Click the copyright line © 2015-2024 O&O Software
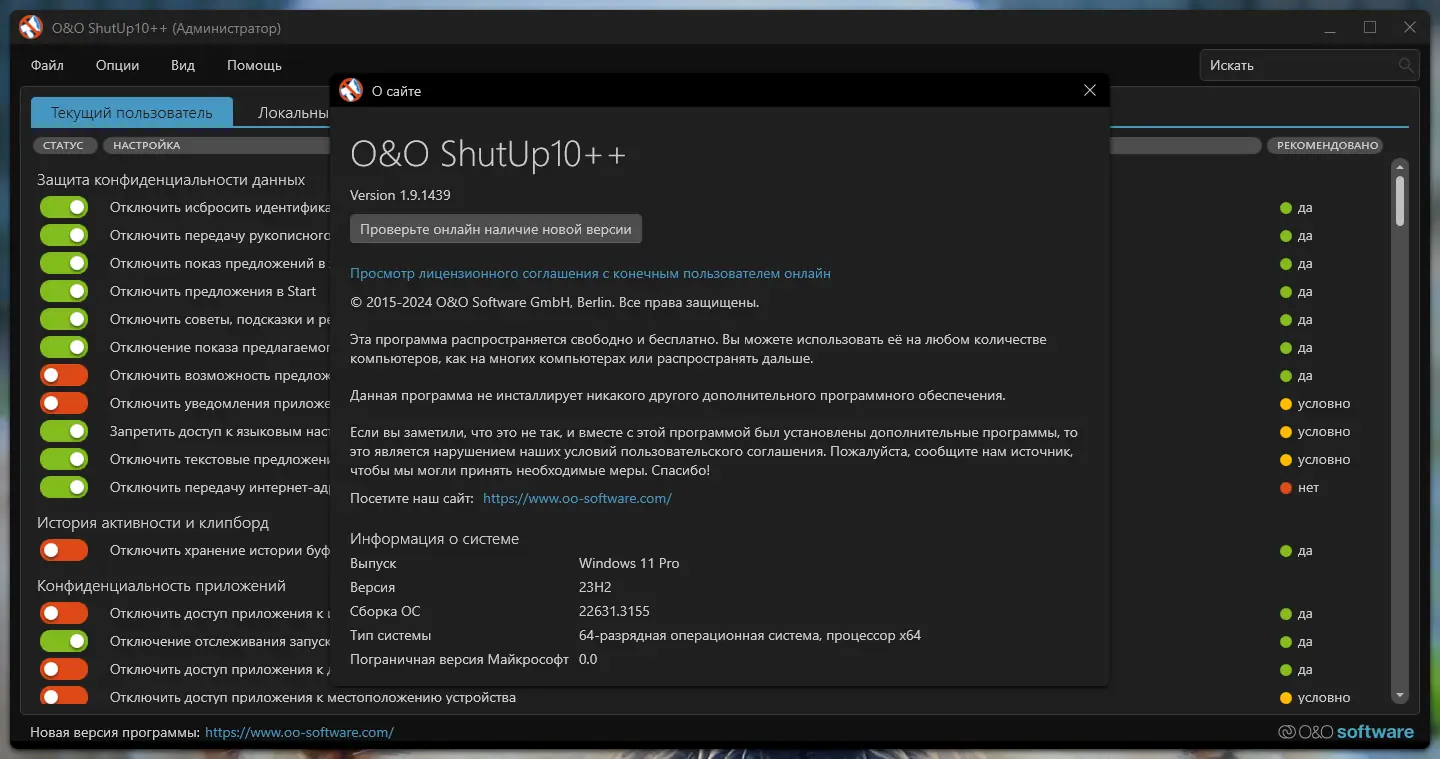The width and height of the screenshot is (1440, 759). point(555,302)
